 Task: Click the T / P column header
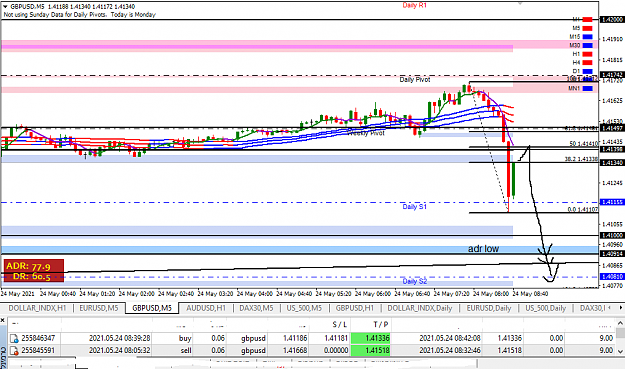tap(380, 325)
